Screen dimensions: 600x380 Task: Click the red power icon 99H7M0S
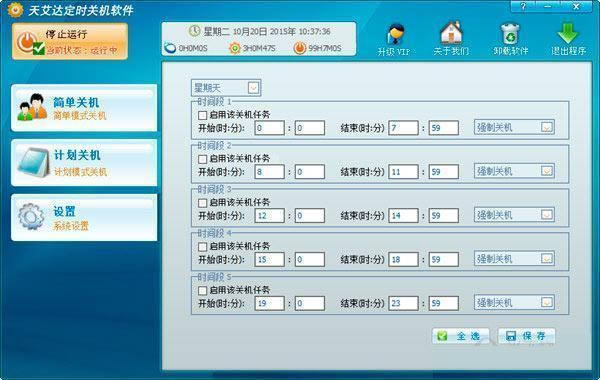(x=300, y=48)
